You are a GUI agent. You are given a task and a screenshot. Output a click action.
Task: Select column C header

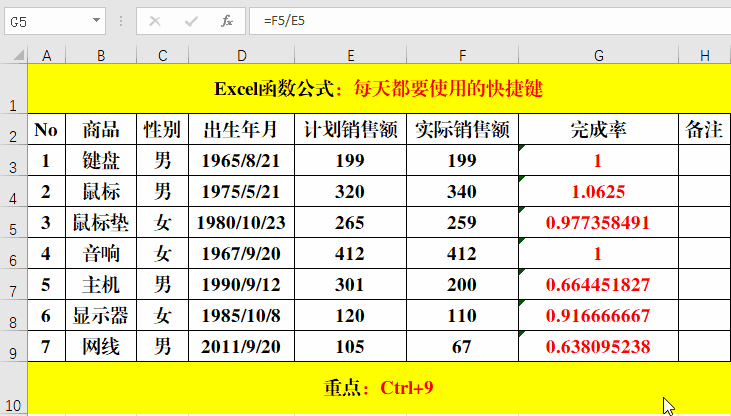[x=162, y=55]
